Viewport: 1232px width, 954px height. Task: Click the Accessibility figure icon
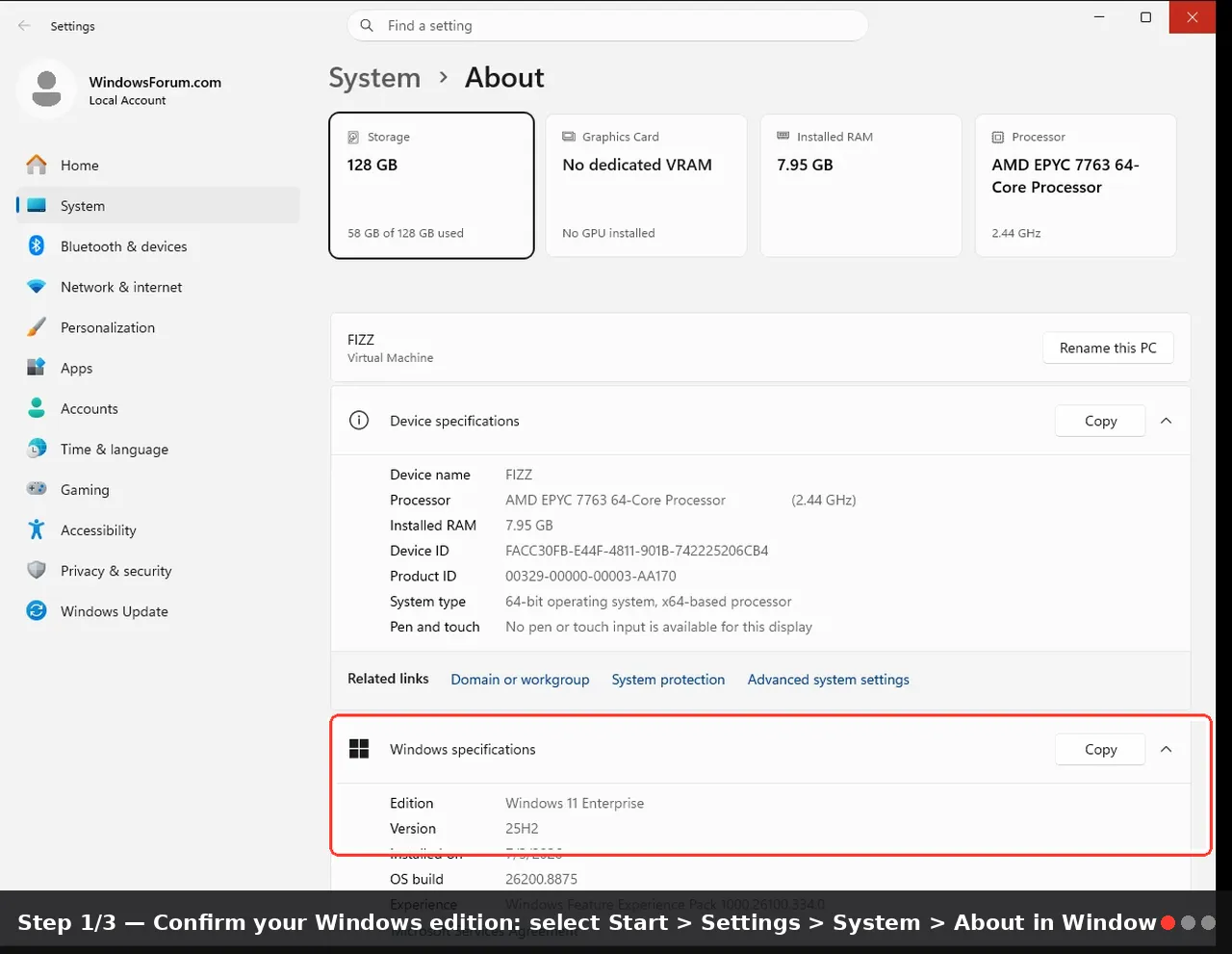[37, 529]
